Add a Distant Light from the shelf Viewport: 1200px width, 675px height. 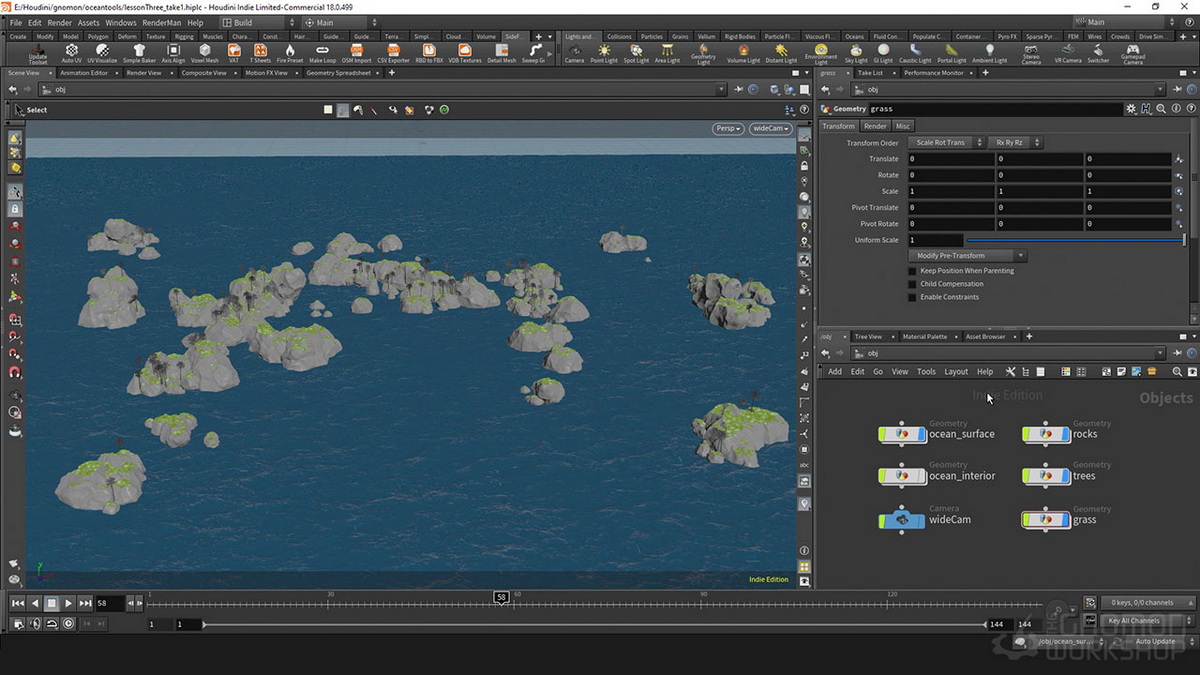tap(781, 53)
